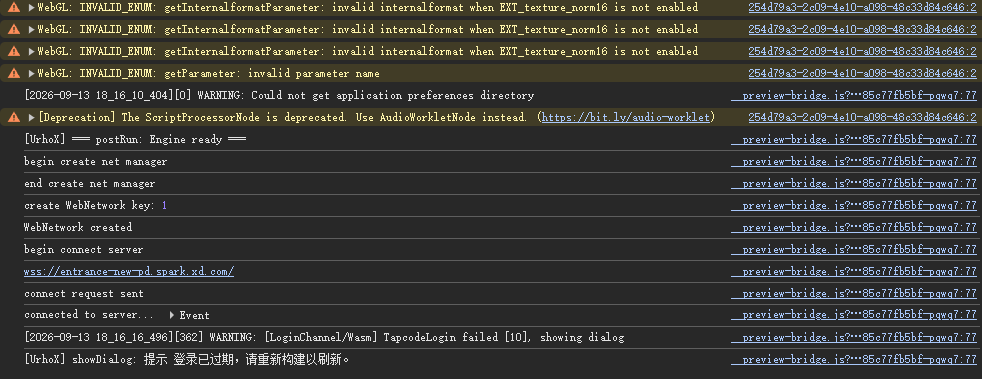Select 'Could not get application preferences directory' message
Viewport: 982px width, 379px height.
tap(393, 95)
